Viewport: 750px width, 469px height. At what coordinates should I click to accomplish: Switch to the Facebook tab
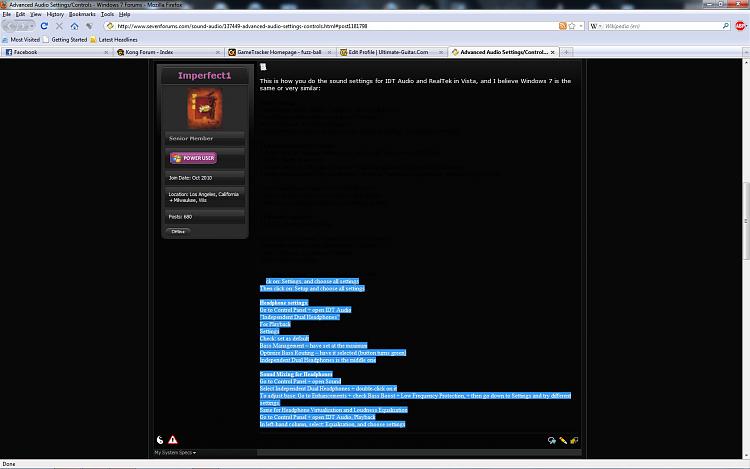click(56, 52)
